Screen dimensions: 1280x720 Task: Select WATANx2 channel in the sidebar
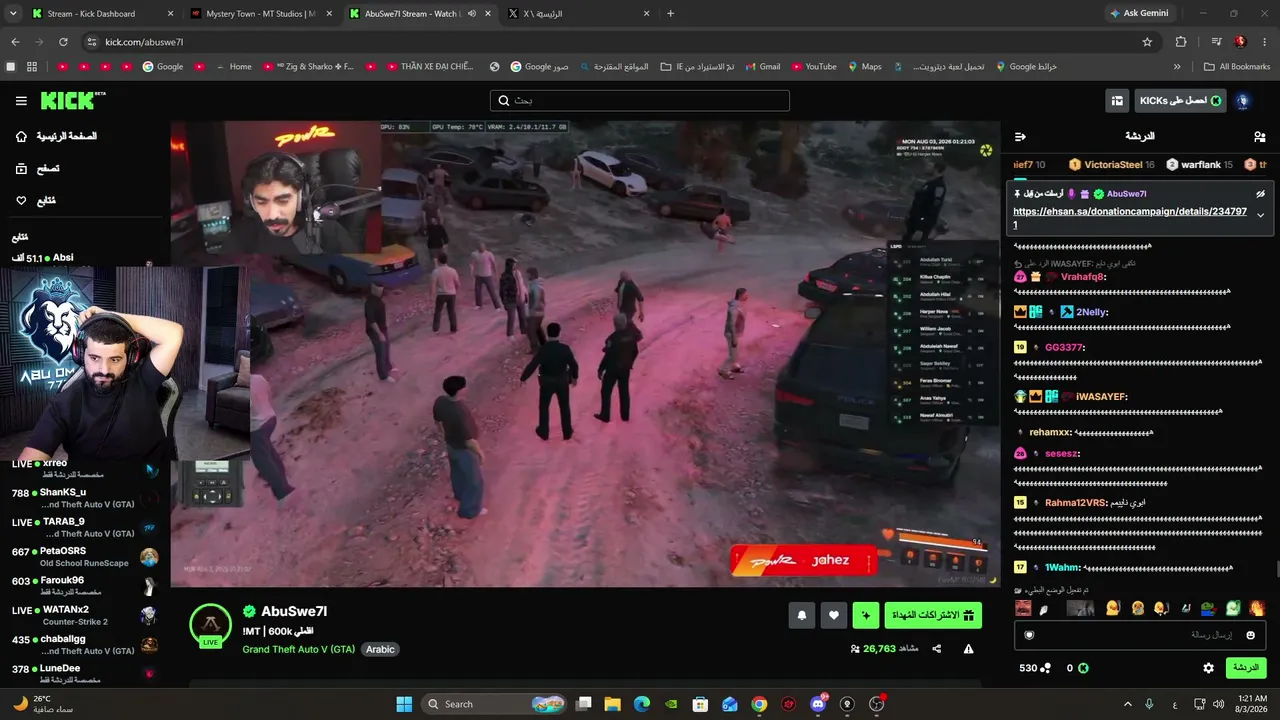point(85,615)
